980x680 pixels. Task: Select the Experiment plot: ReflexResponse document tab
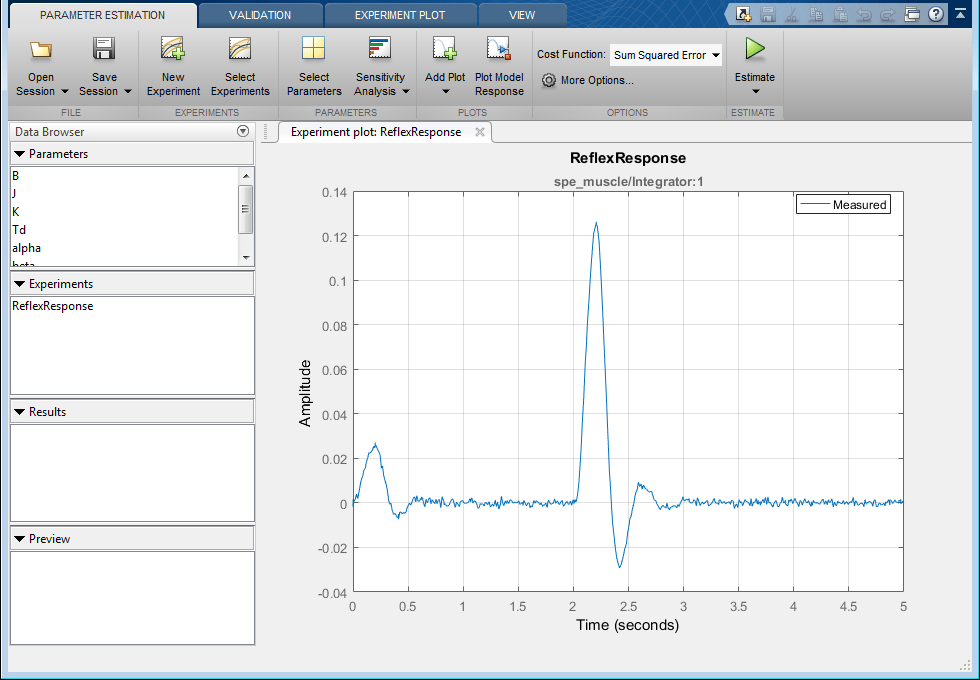pyautogui.click(x=376, y=132)
